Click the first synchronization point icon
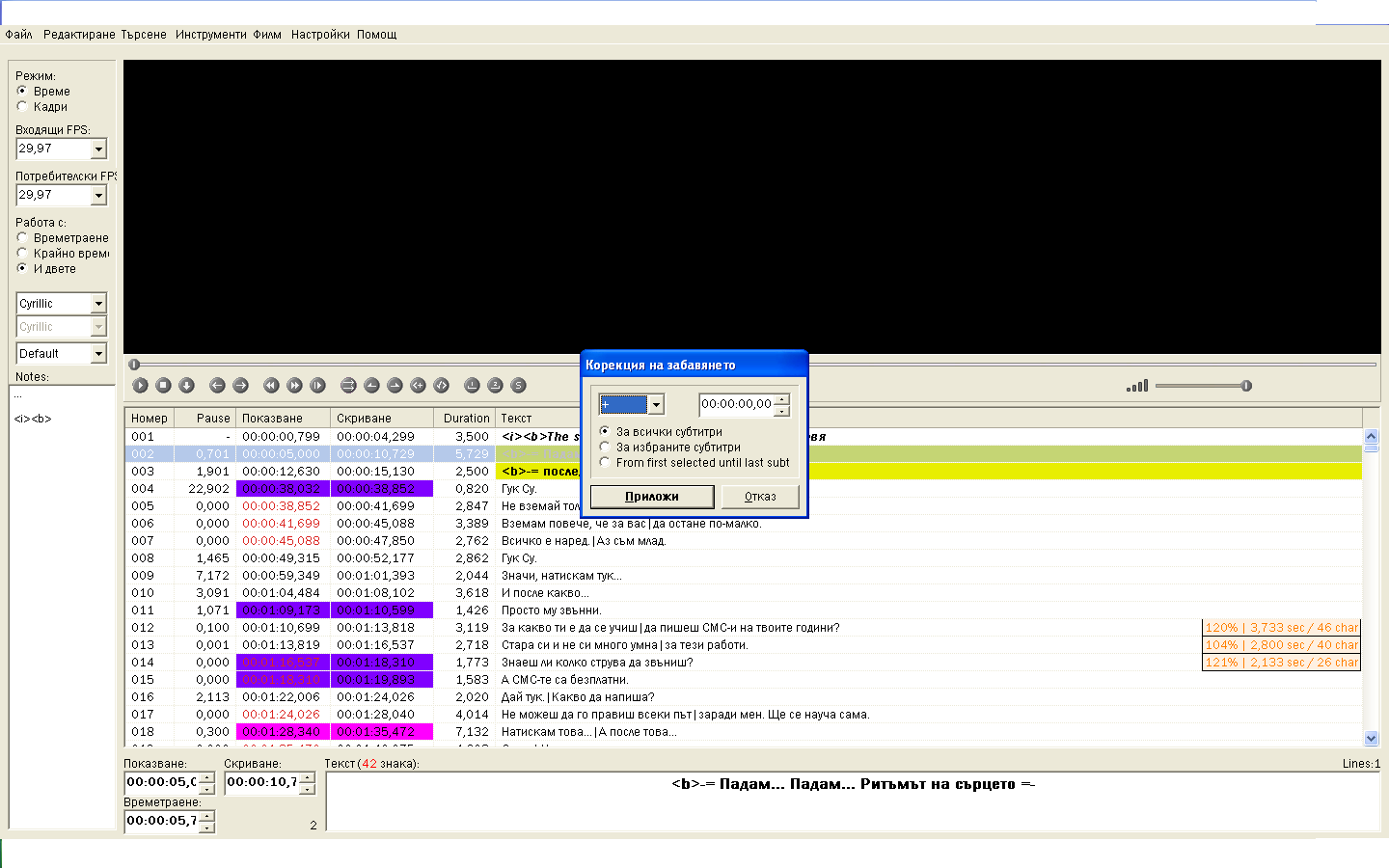 click(473, 385)
